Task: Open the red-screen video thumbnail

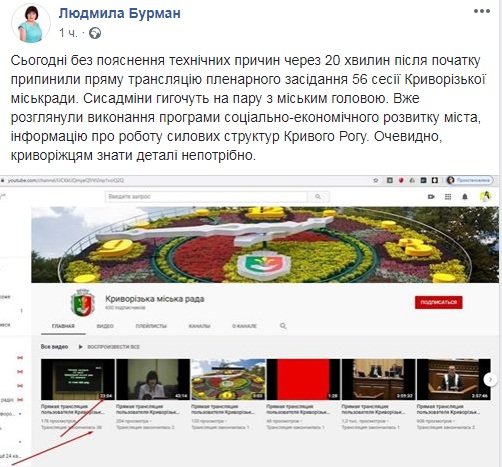Action: click(303, 379)
